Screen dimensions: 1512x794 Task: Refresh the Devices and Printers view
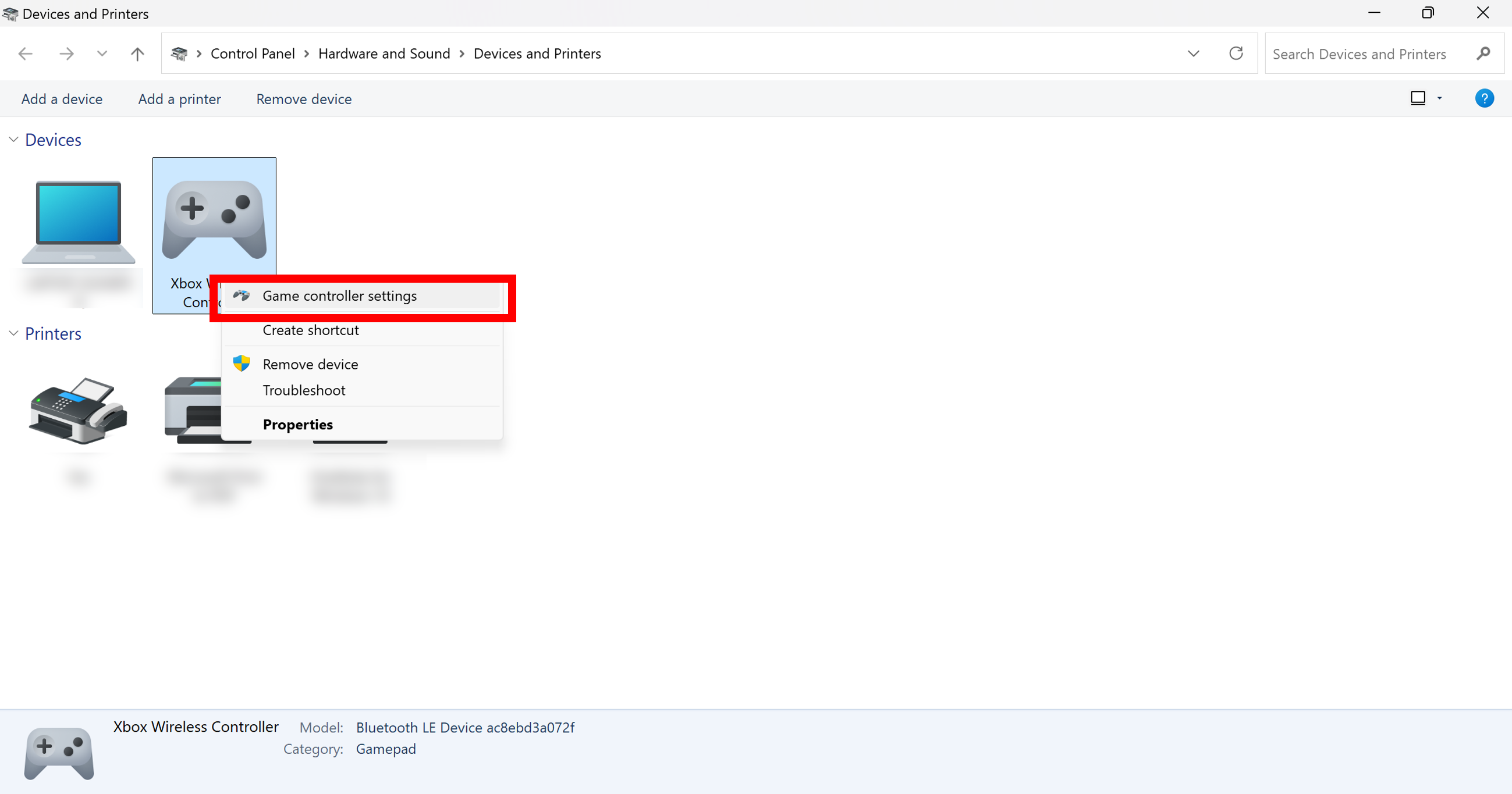pyautogui.click(x=1236, y=54)
